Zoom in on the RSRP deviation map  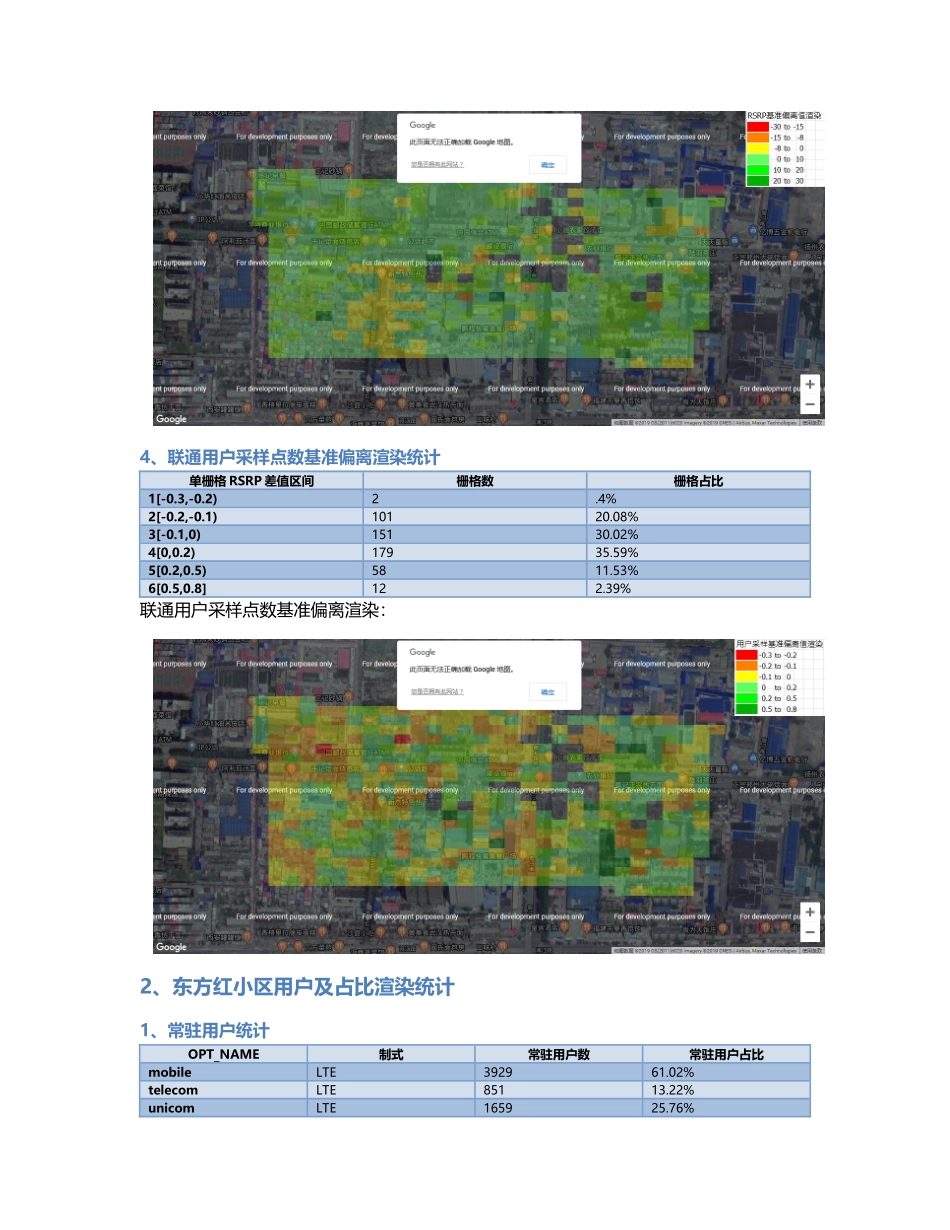tap(810, 385)
